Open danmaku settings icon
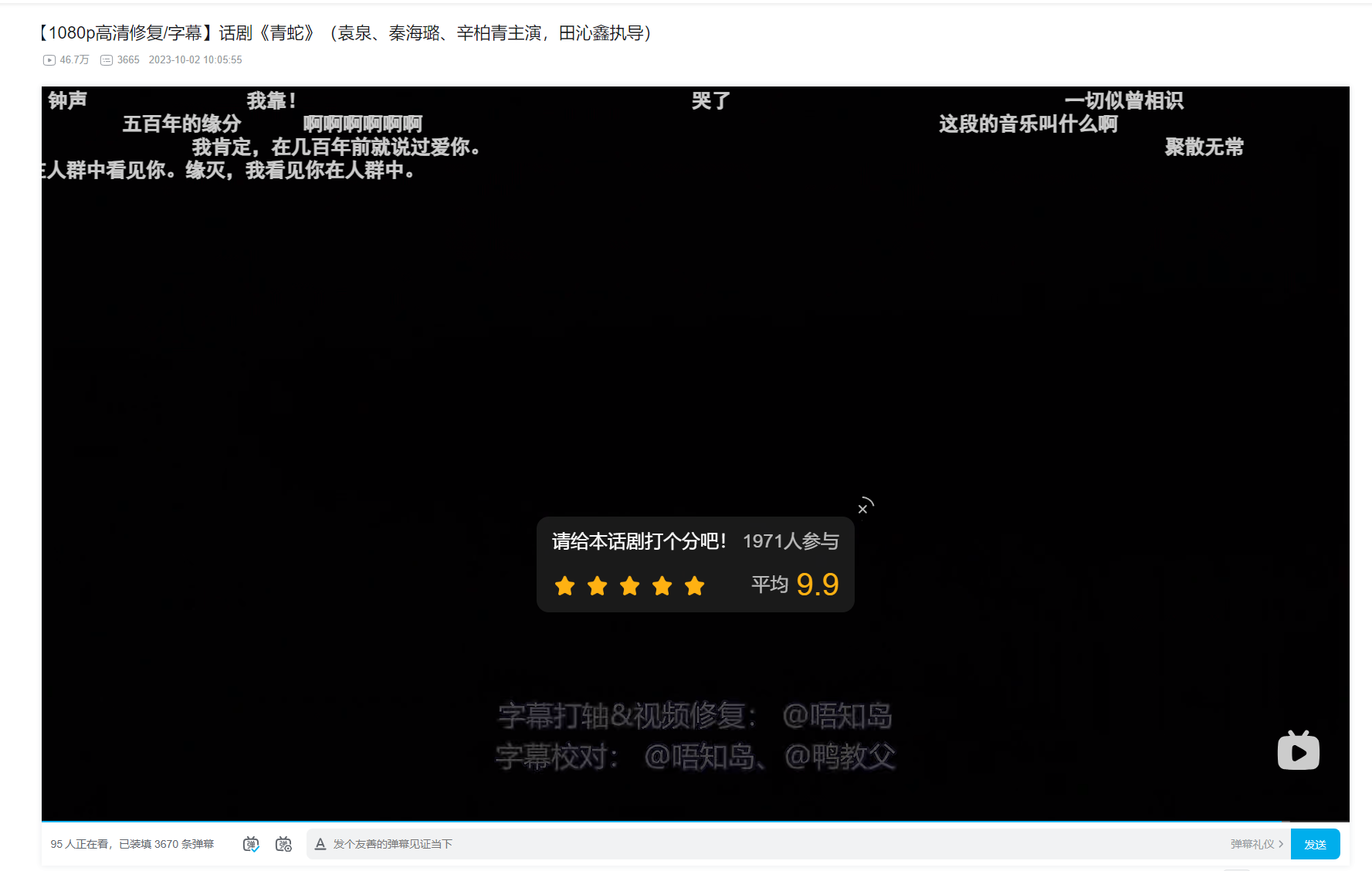 [283, 844]
